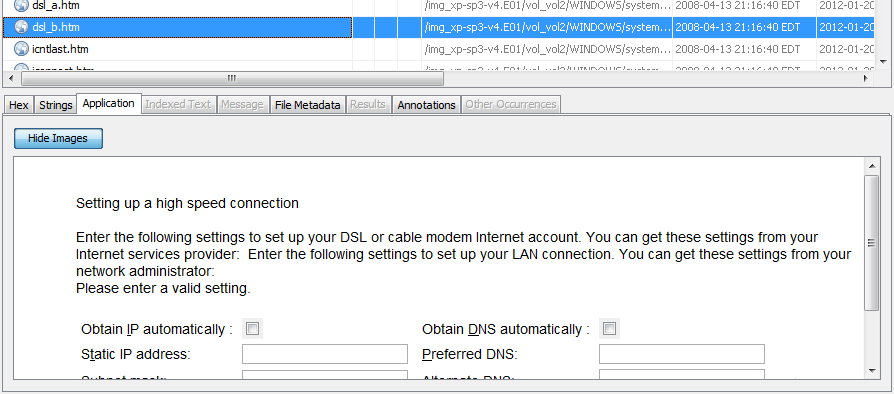Screen dimensions: 894x394
Task: Switch to the Annotations tab
Action: 426,105
